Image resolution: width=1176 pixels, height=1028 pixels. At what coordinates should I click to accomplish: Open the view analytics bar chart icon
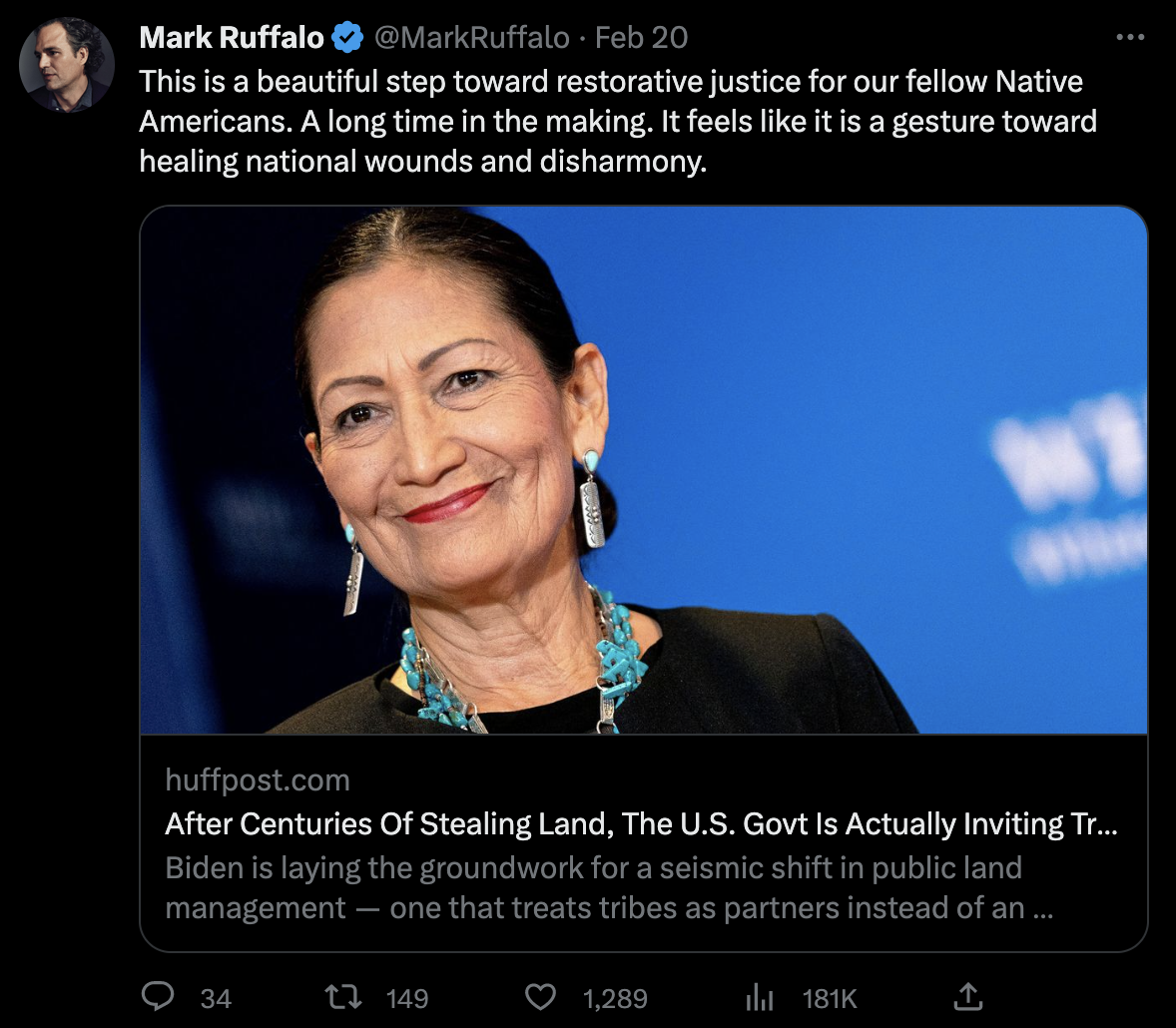[759, 996]
